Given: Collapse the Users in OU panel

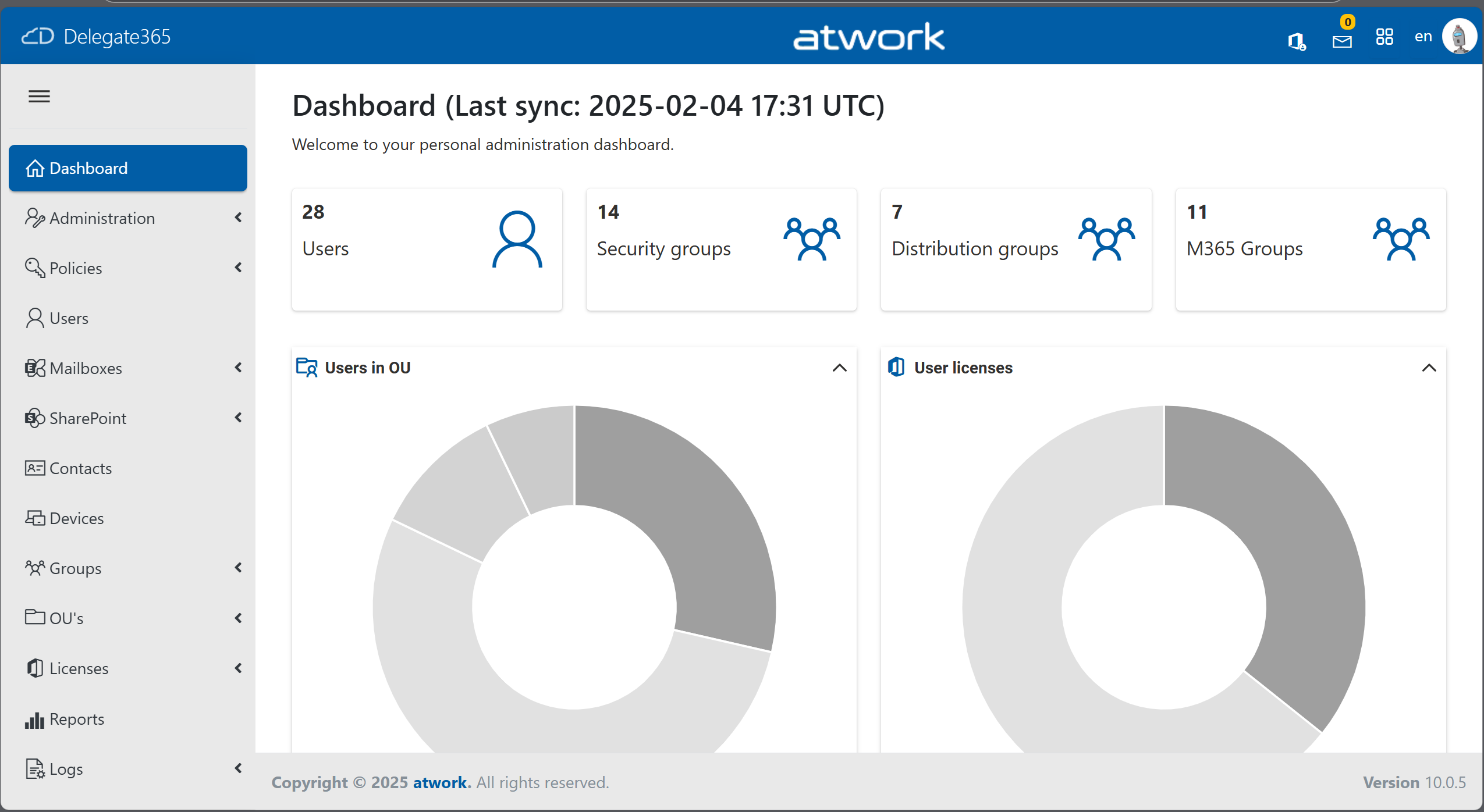Looking at the screenshot, I should [x=839, y=368].
